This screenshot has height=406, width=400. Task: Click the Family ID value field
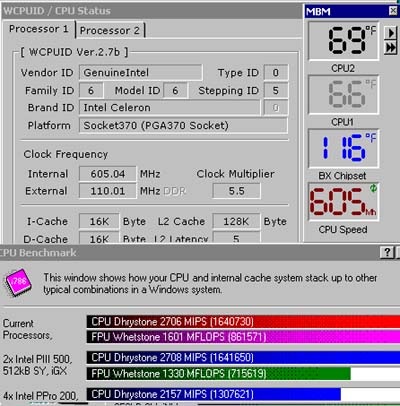point(91,90)
